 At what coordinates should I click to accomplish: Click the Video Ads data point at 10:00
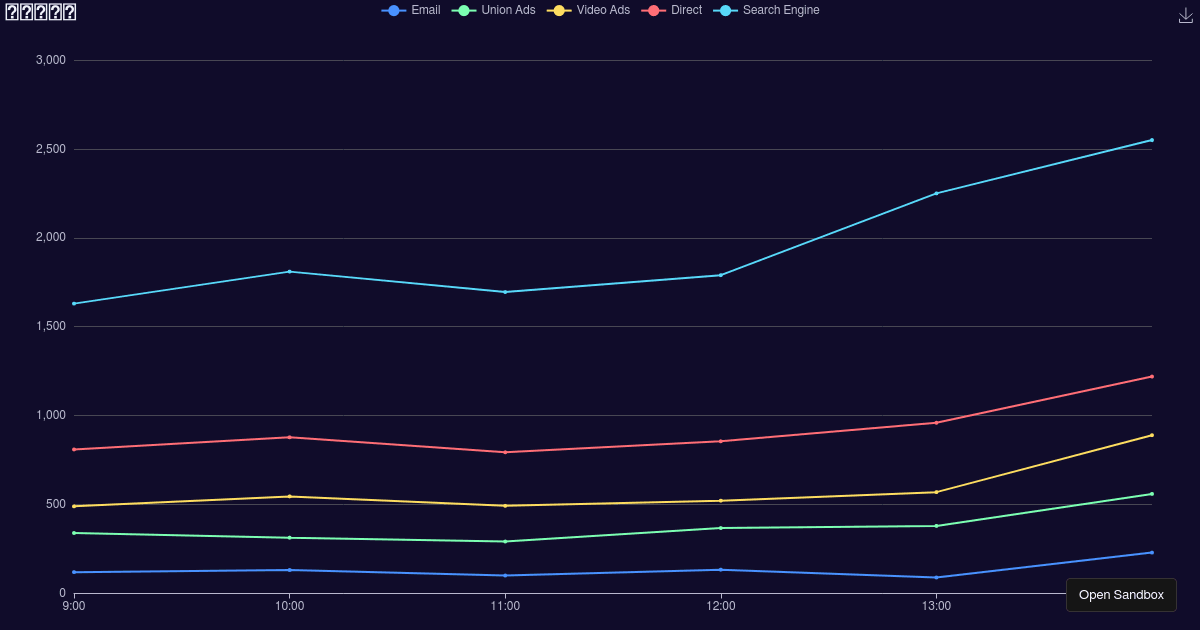coord(289,495)
